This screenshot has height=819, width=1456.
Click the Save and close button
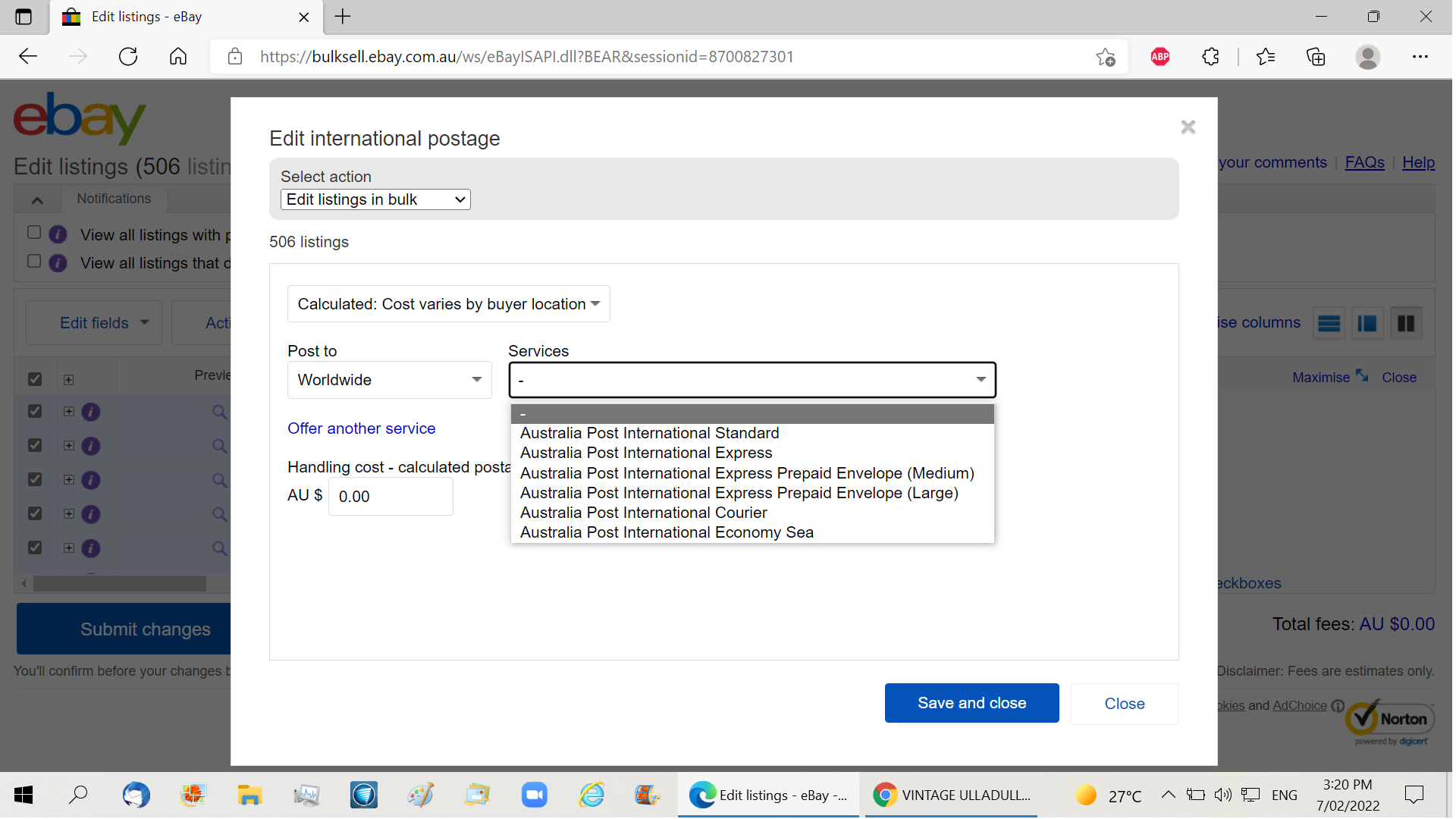tap(971, 703)
